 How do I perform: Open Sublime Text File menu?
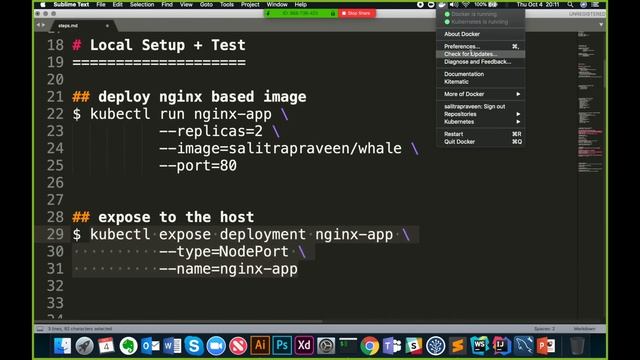point(101,4)
